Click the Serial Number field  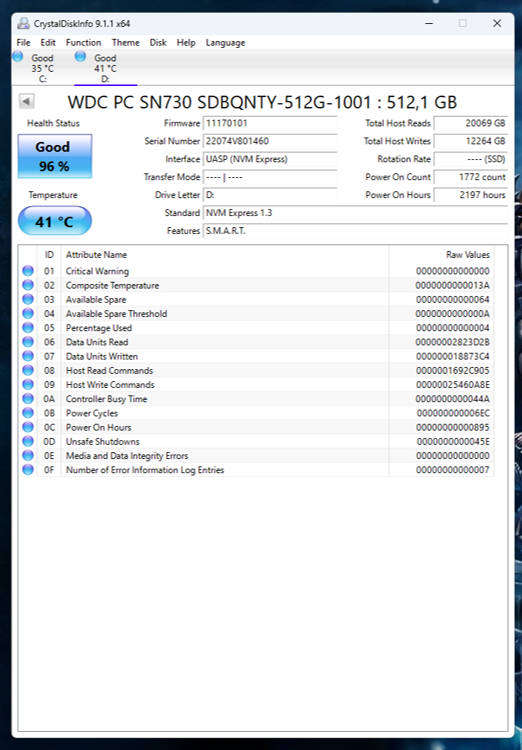click(x=270, y=141)
